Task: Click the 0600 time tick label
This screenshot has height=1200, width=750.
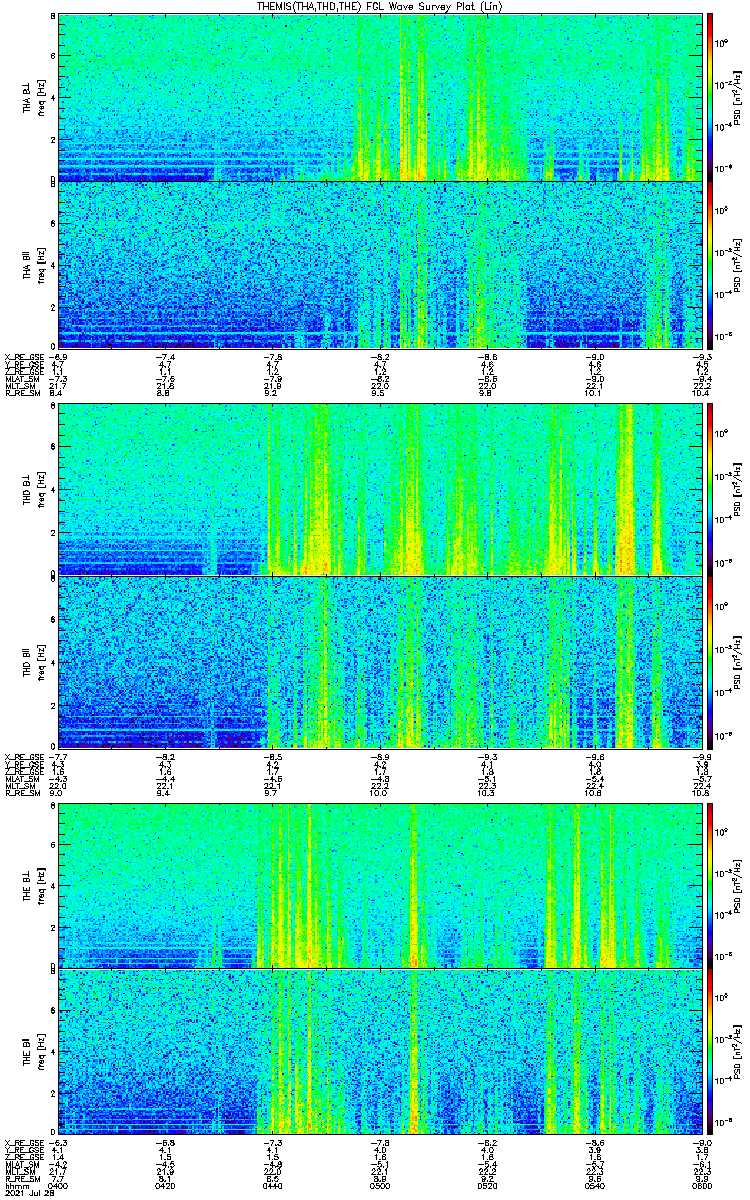Action: tap(700, 1184)
